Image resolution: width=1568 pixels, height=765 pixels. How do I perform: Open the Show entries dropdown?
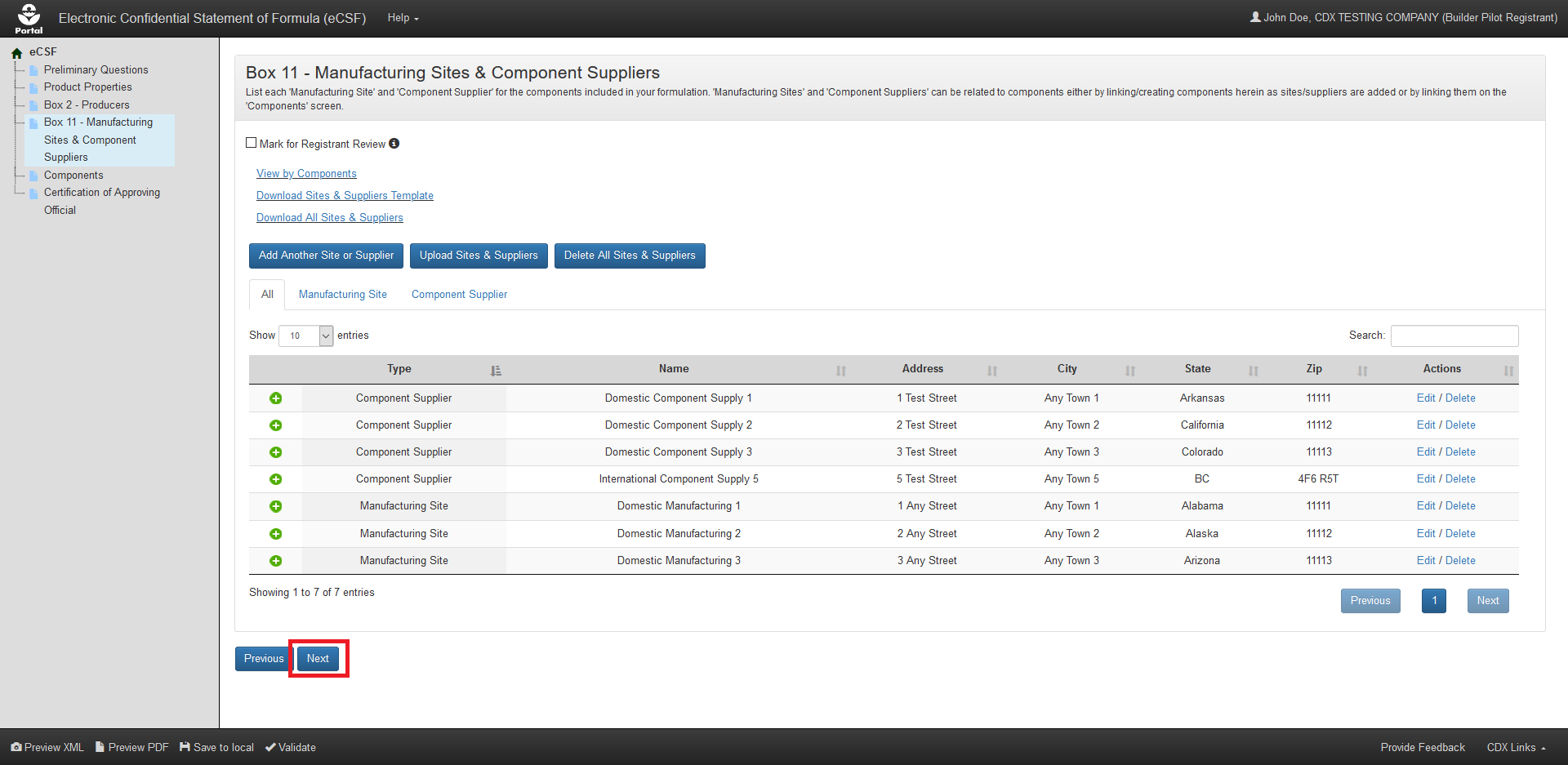pos(306,336)
